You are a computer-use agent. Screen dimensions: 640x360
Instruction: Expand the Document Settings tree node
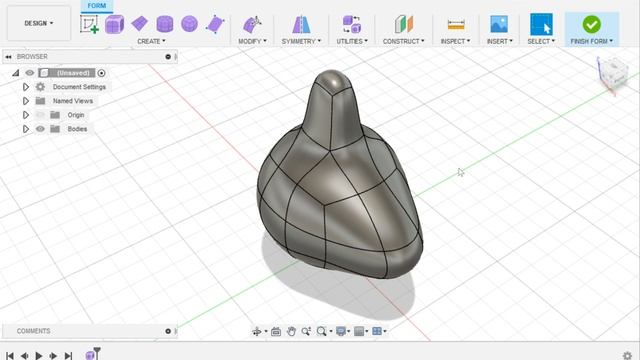(26, 87)
